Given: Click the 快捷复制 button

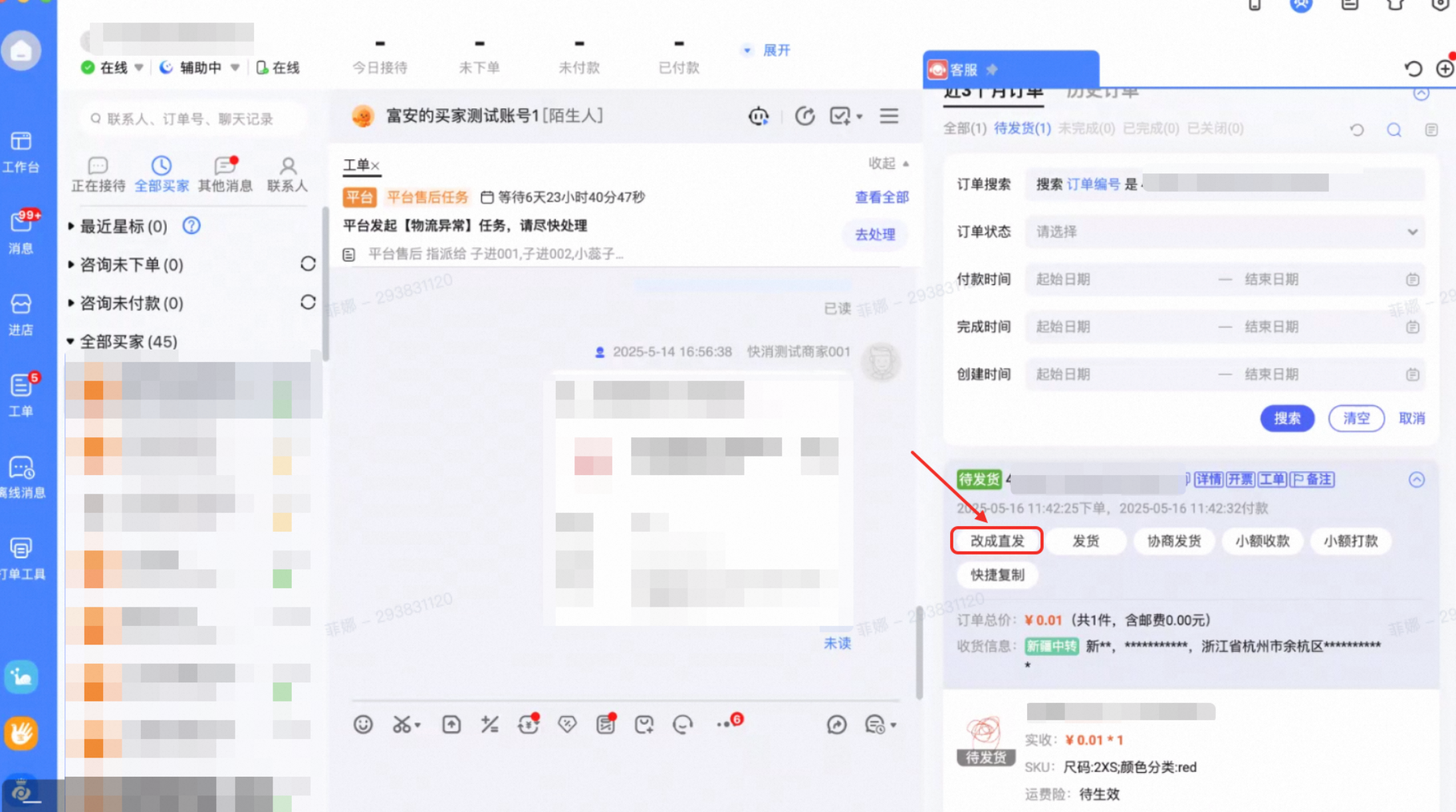Looking at the screenshot, I should [x=997, y=575].
